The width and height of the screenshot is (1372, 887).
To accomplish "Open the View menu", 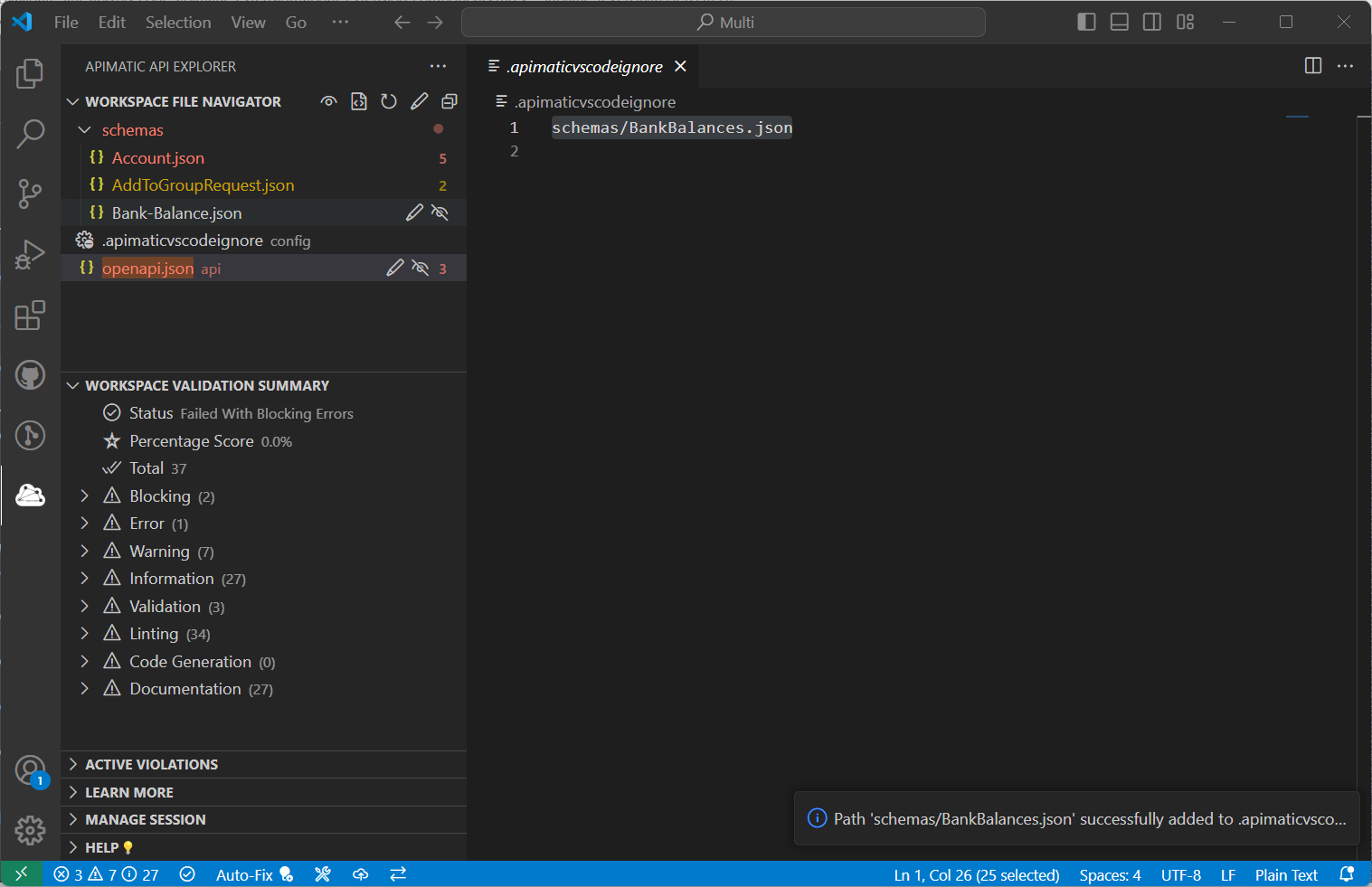I will coord(248,22).
